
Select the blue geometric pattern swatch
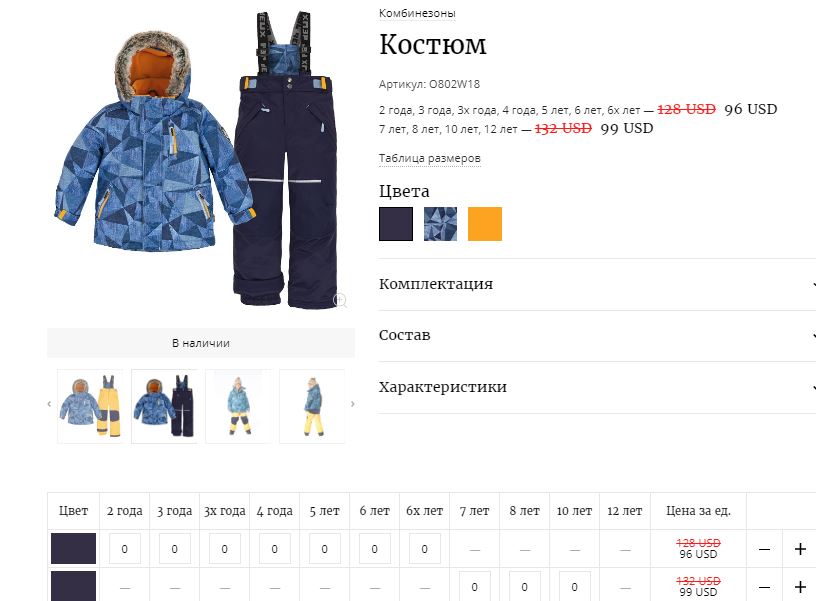(x=440, y=224)
